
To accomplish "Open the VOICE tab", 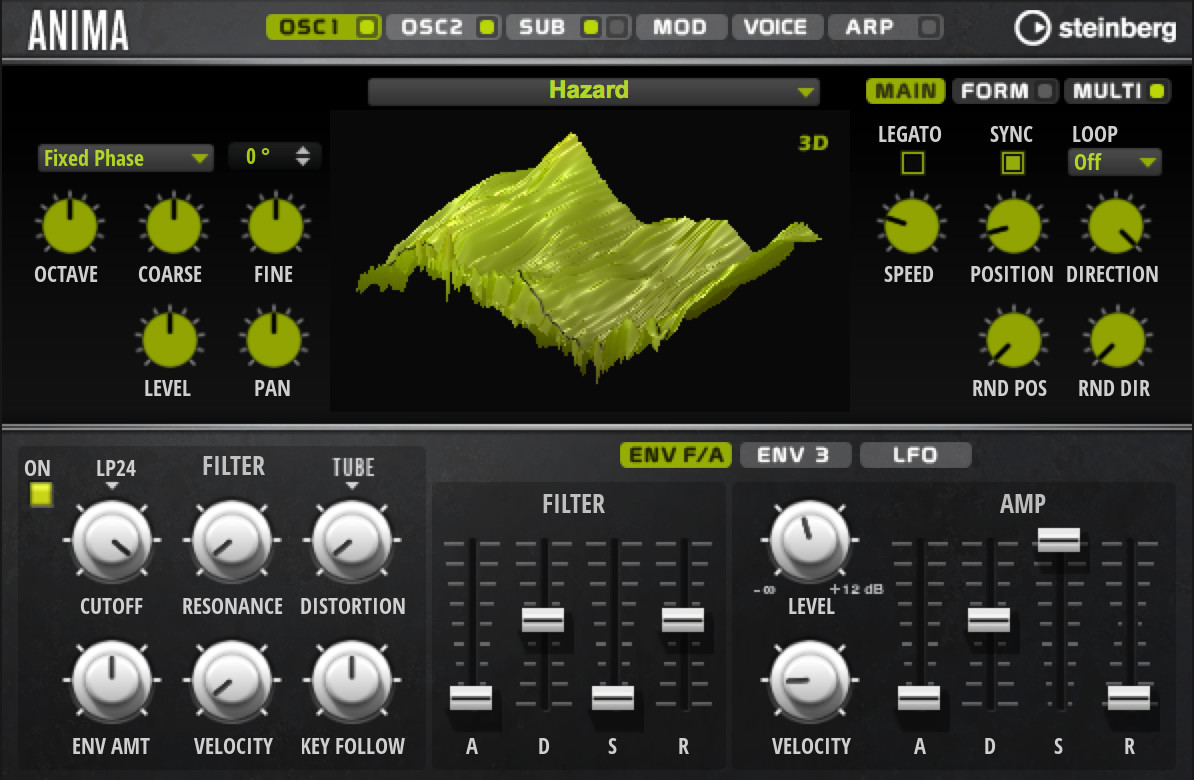I will coord(776,27).
